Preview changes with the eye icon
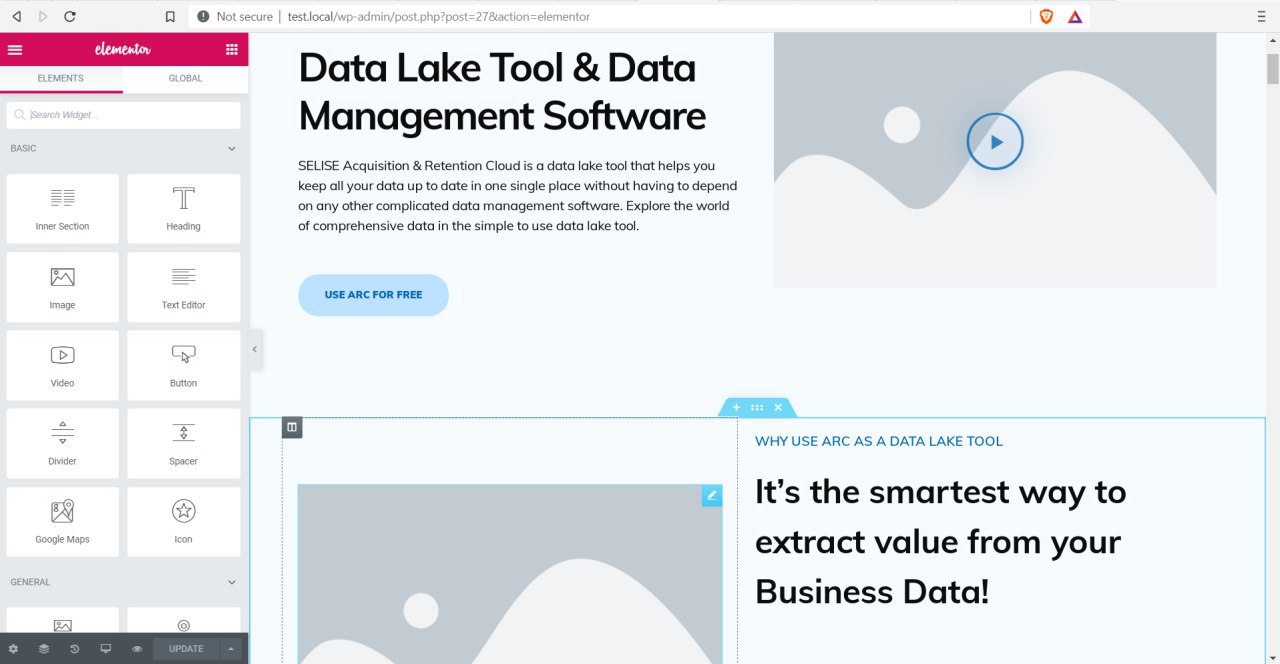 click(137, 649)
